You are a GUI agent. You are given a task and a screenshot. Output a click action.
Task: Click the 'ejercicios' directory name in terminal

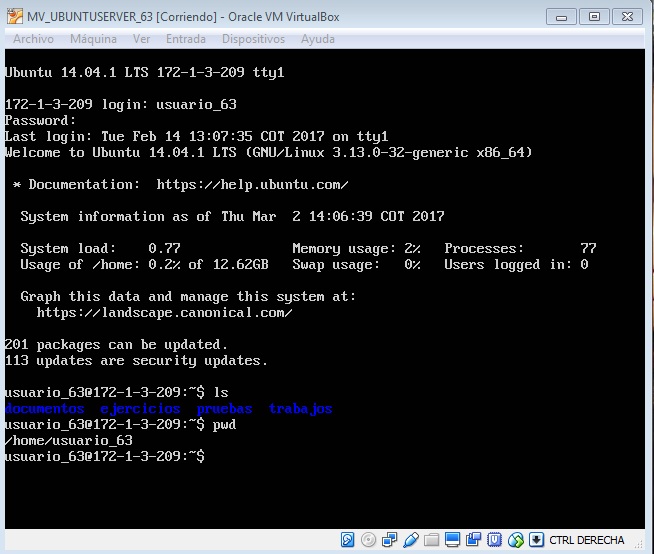[x=141, y=409]
